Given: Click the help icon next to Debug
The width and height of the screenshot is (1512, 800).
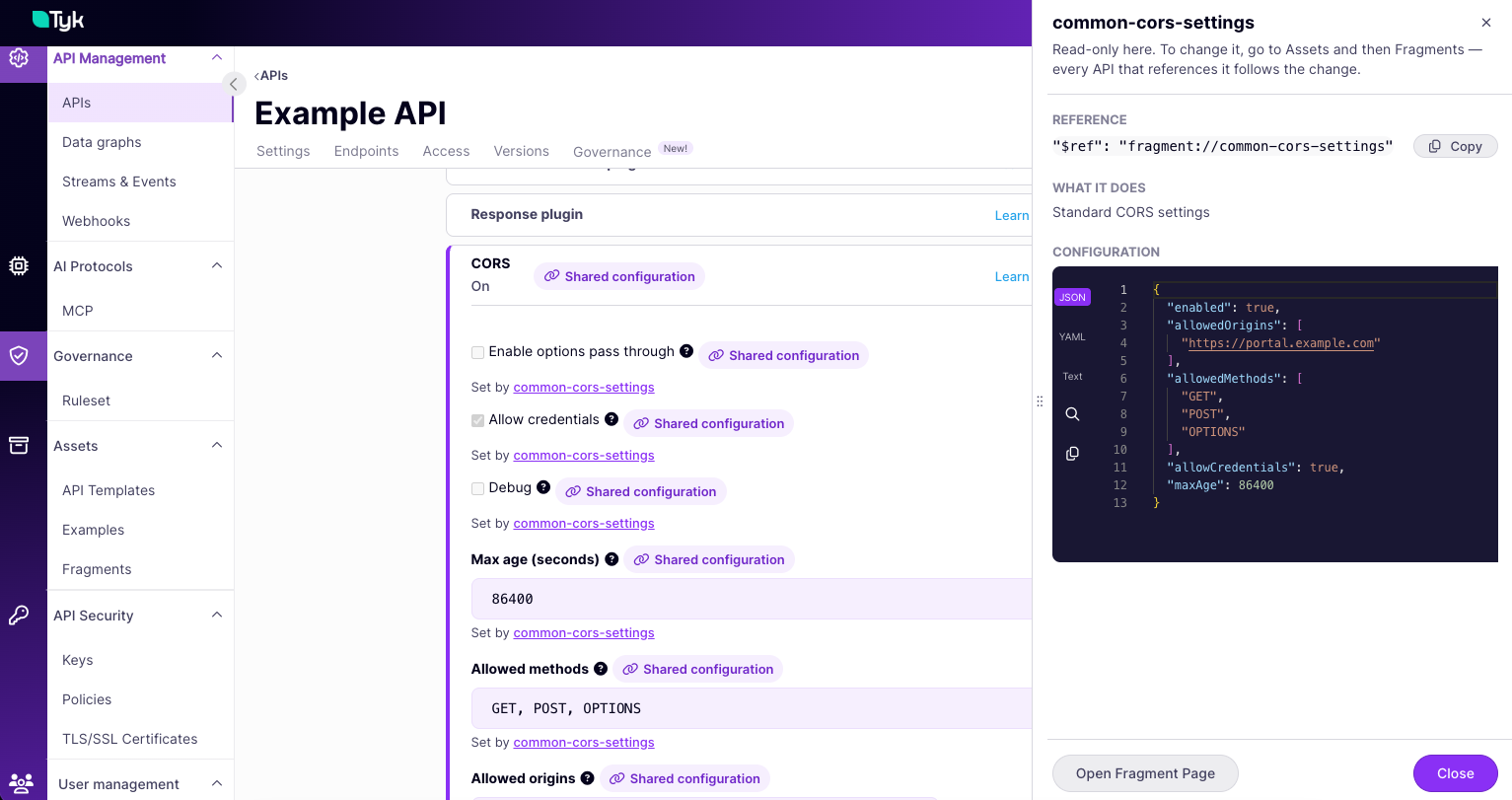Looking at the screenshot, I should pos(543,487).
